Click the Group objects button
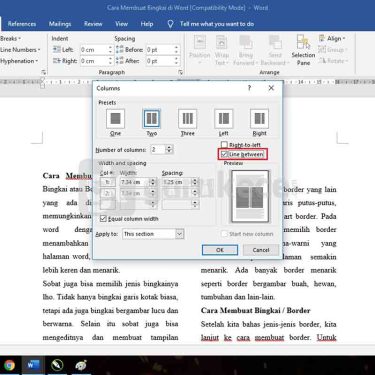 pos(332,50)
